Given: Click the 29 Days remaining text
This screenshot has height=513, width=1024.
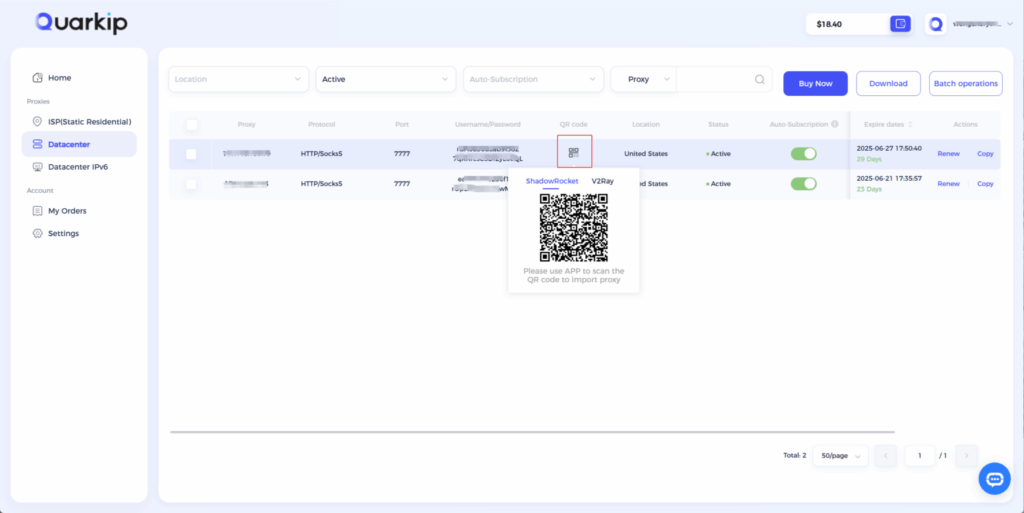Looking at the screenshot, I should (x=869, y=159).
